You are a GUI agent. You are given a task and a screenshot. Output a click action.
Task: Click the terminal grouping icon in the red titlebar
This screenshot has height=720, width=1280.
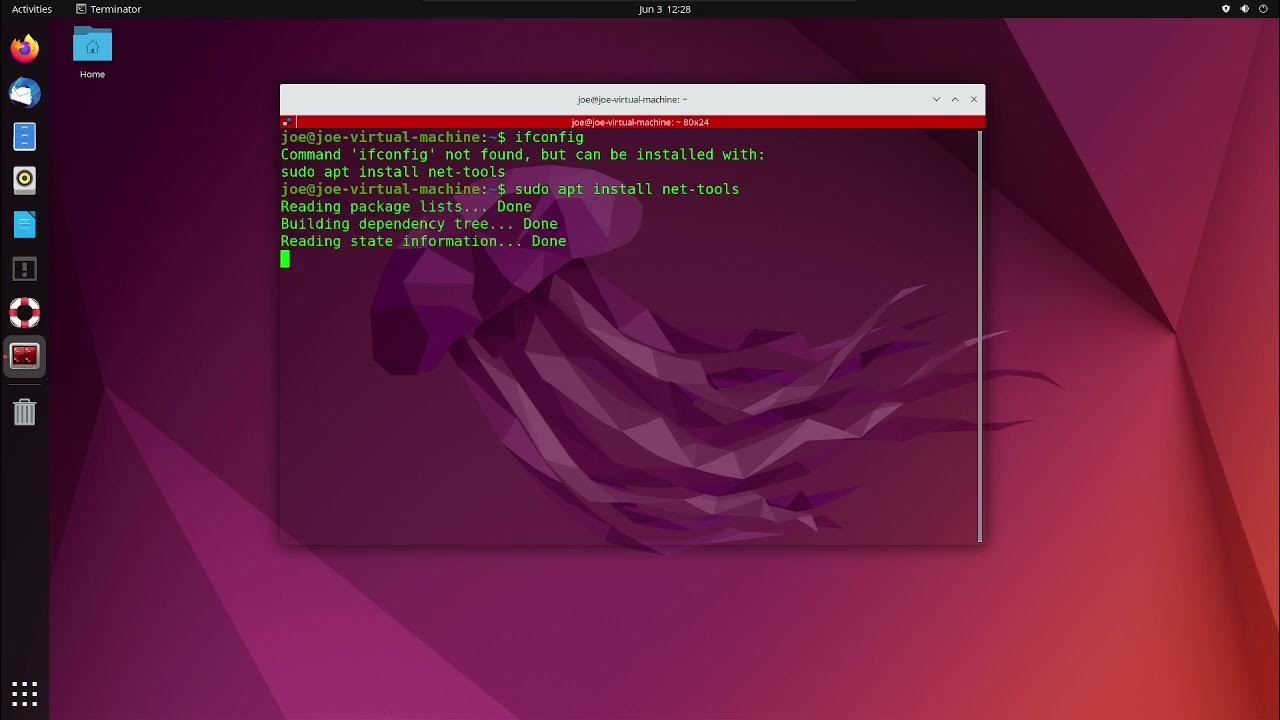coord(287,122)
